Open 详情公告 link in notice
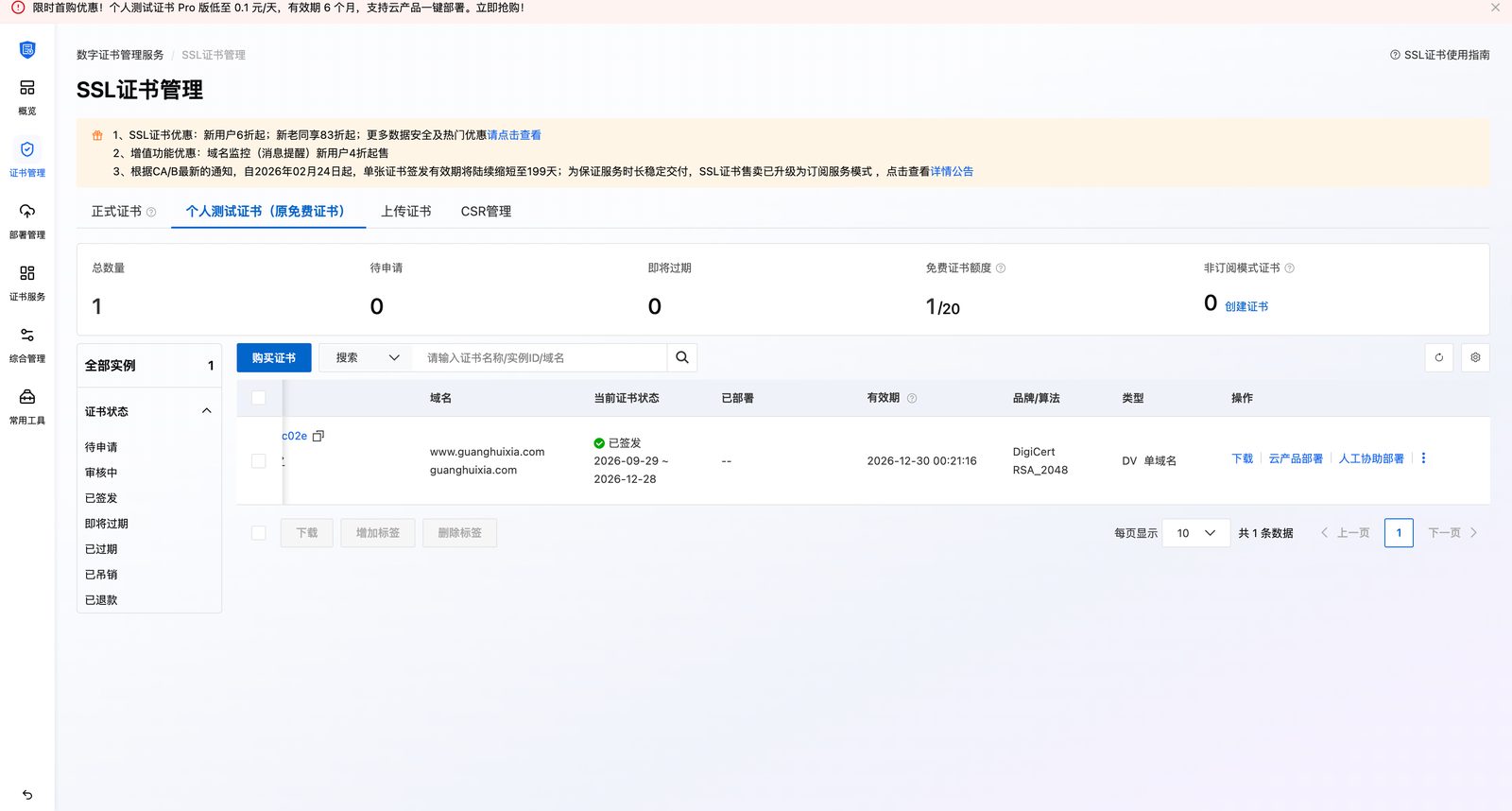Viewport: 1512px width, 811px height. point(952,171)
